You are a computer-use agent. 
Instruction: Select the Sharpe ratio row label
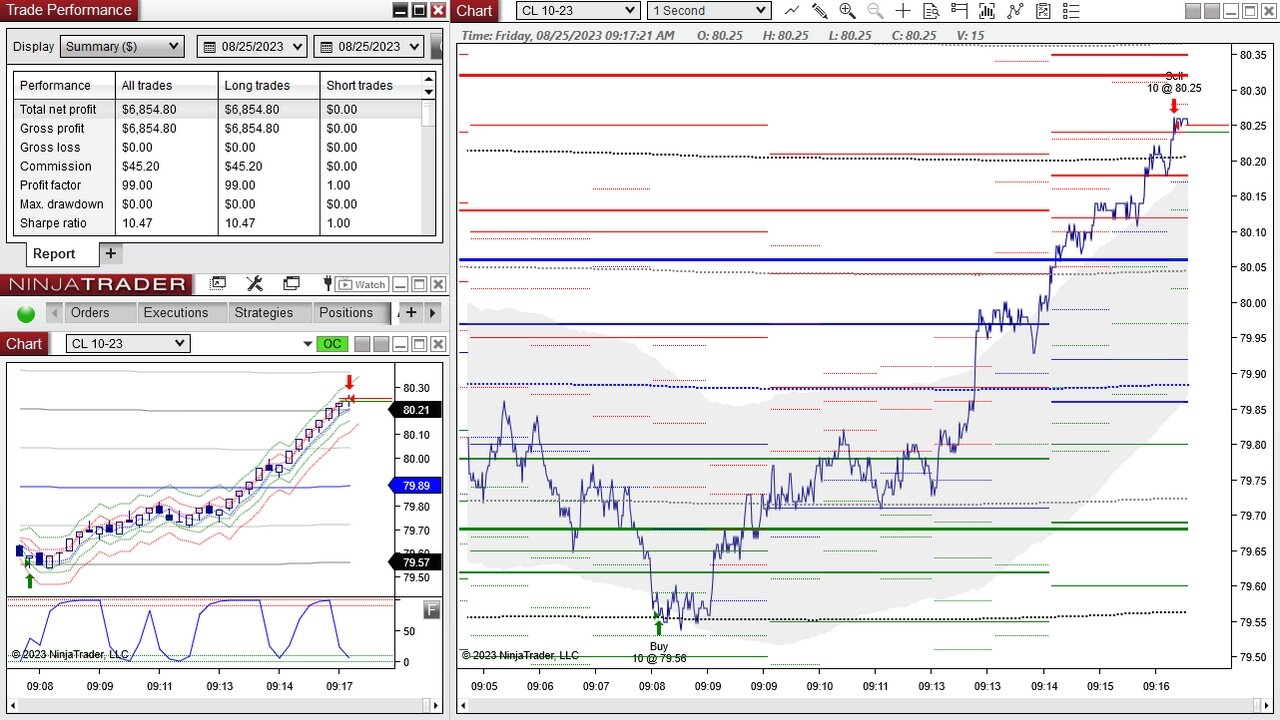click(53, 223)
